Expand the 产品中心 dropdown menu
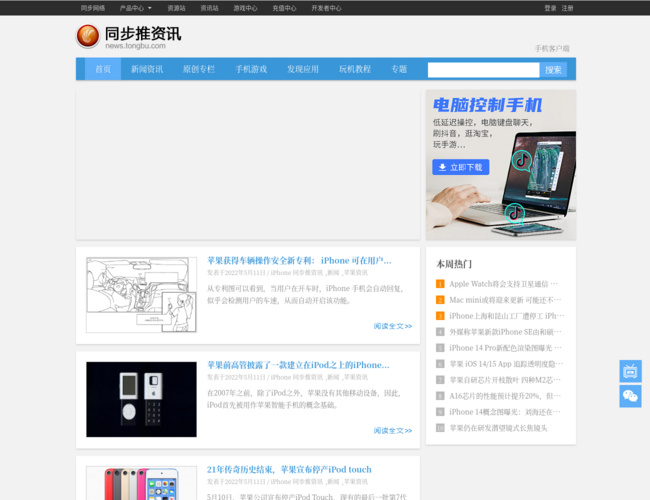Image resolution: width=650 pixels, height=500 pixels. pos(136,8)
